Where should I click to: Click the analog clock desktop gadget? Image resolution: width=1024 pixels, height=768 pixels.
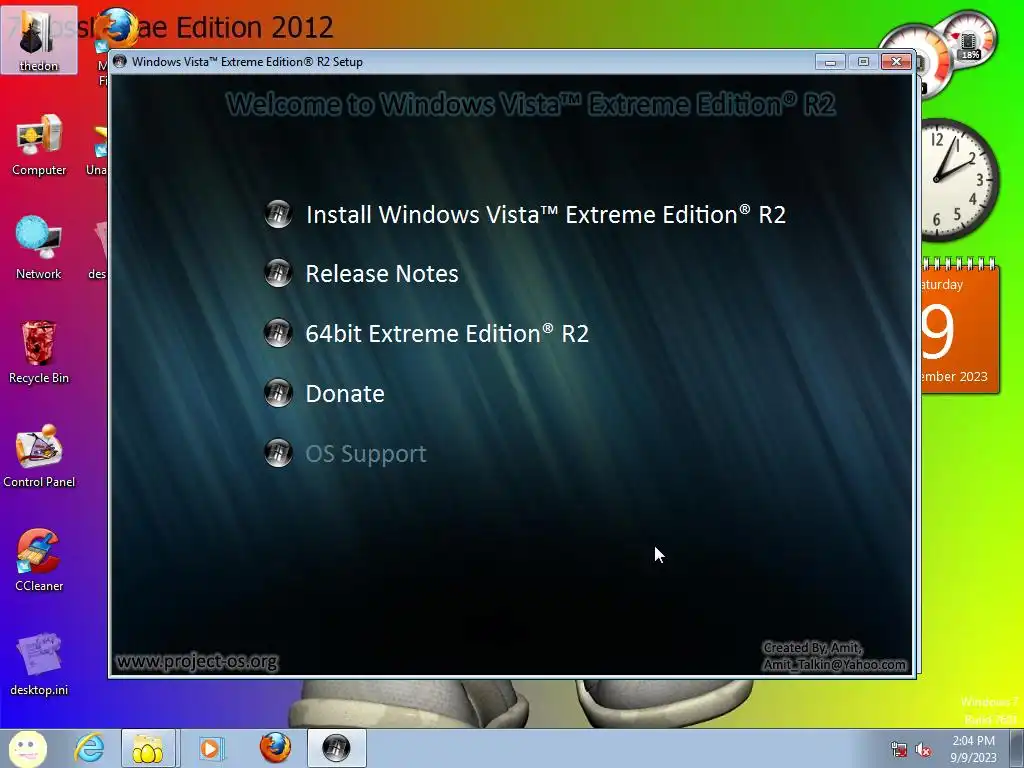click(958, 179)
